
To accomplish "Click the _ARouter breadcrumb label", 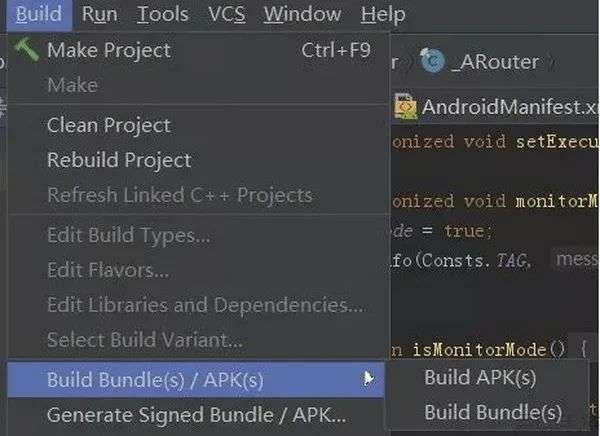I will click(495, 62).
